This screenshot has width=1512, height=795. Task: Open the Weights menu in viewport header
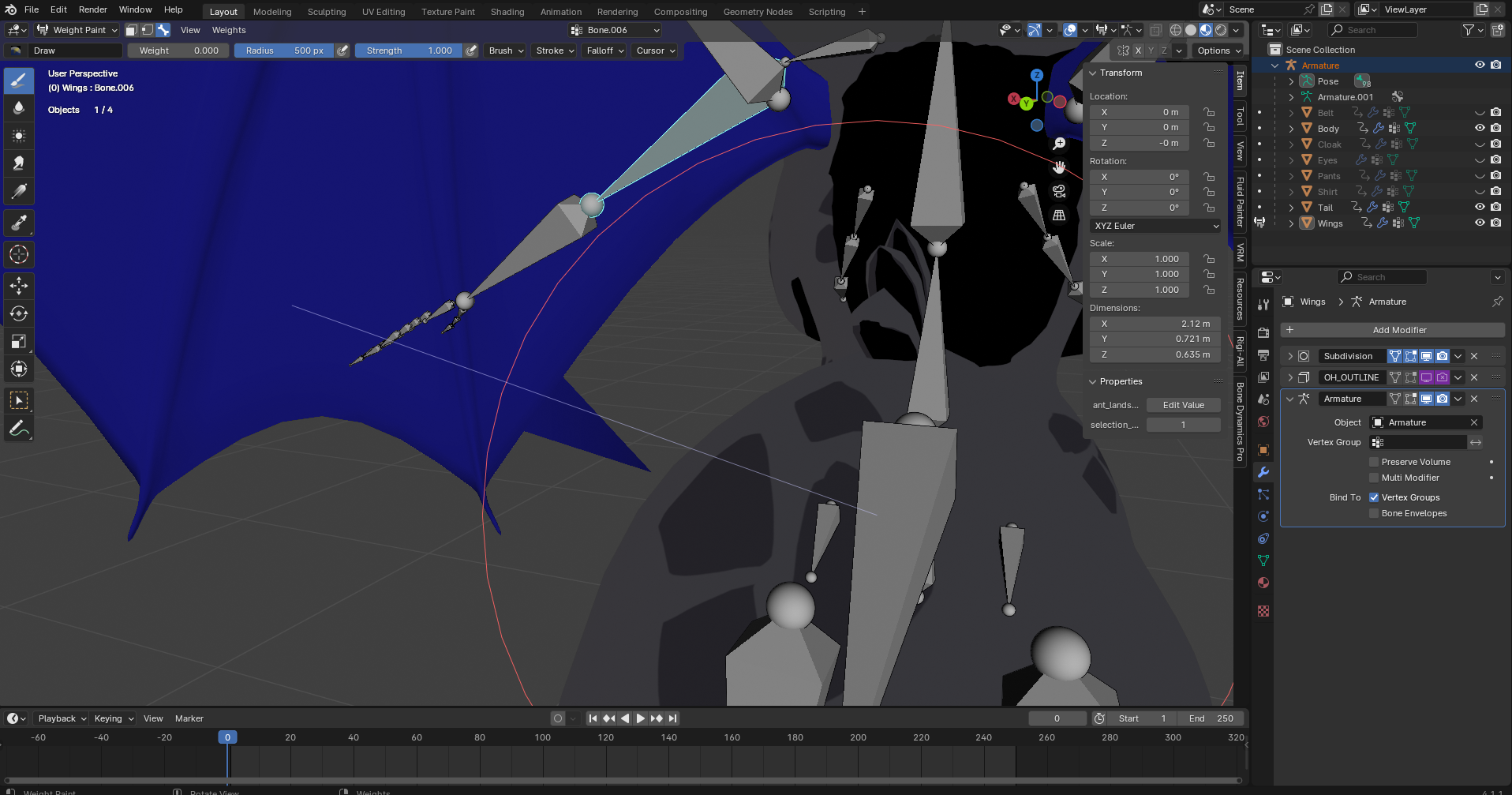tap(229, 30)
